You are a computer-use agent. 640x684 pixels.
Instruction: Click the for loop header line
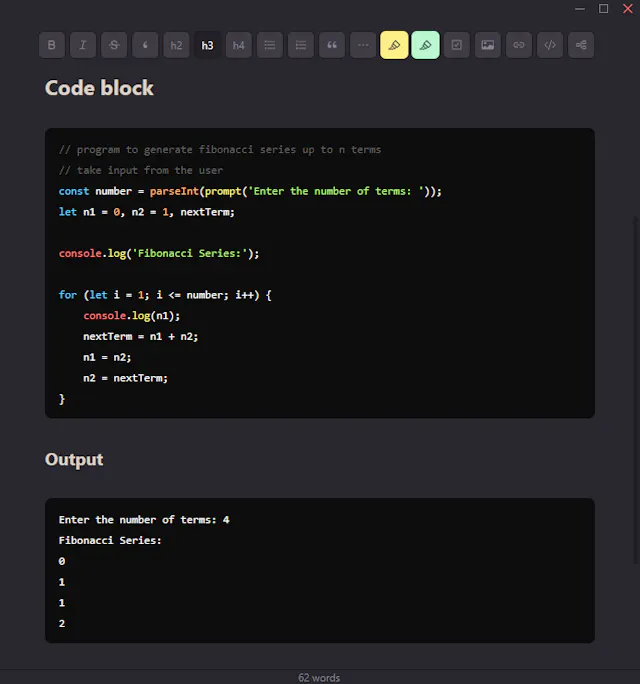point(165,295)
